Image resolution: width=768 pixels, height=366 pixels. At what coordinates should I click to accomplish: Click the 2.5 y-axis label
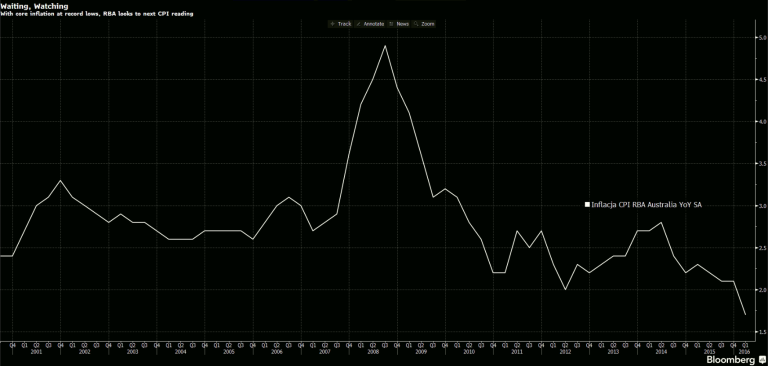(763, 248)
